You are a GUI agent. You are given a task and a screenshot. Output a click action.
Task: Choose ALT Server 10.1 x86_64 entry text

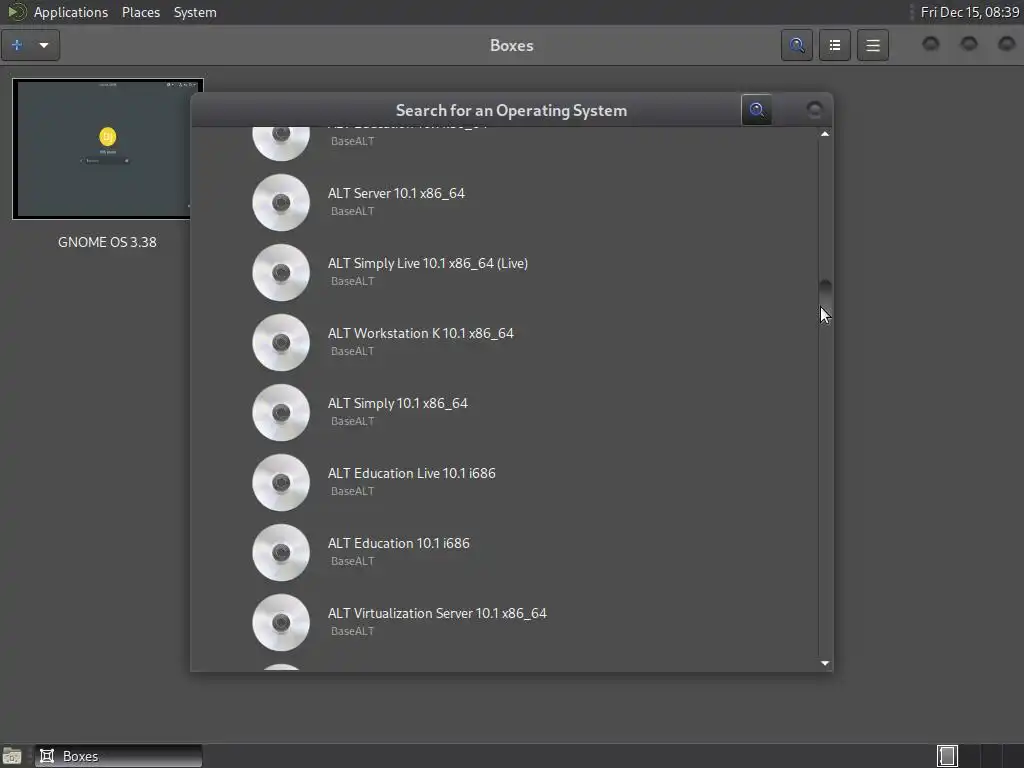click(396, 193)
